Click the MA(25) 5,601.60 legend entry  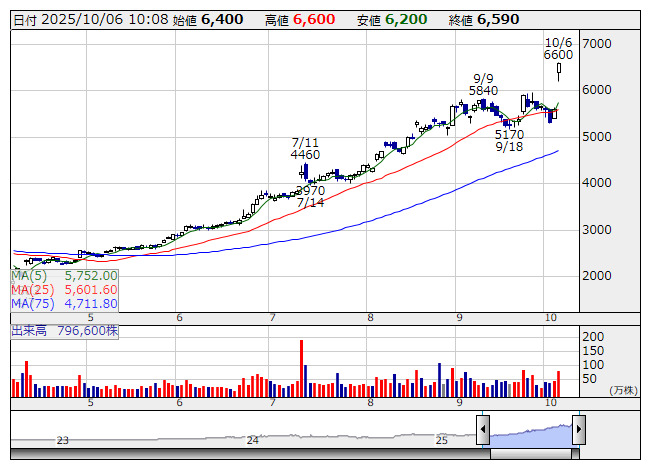[65, 289]
